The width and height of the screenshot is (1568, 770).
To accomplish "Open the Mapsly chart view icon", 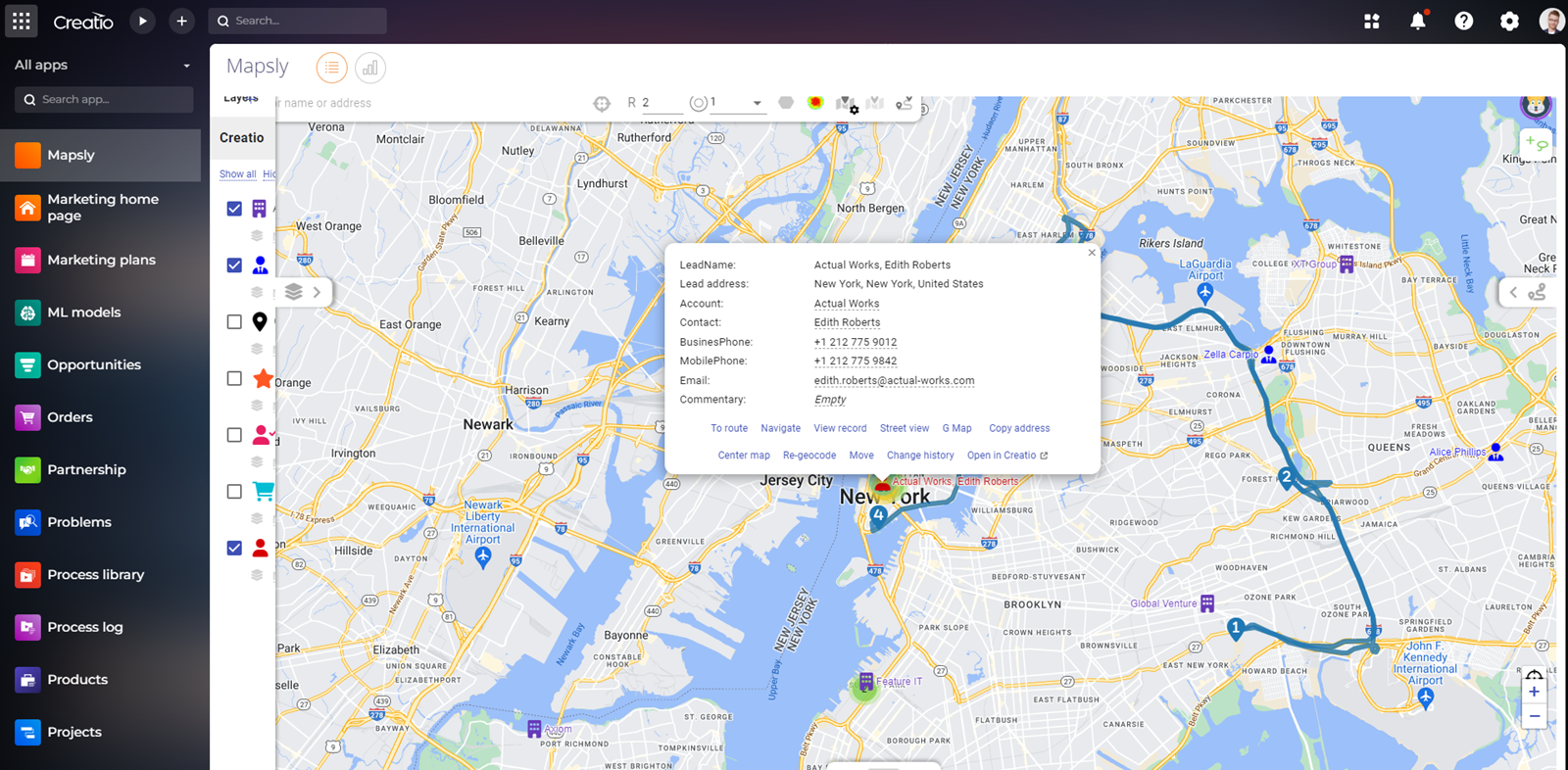I will (369, 68).
